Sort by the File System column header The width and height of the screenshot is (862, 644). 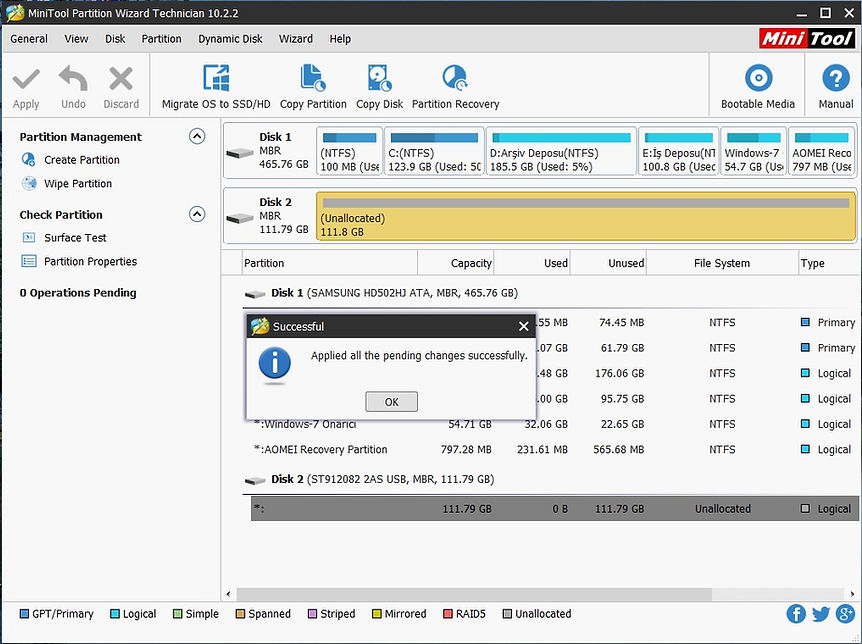tap(722, 263)
